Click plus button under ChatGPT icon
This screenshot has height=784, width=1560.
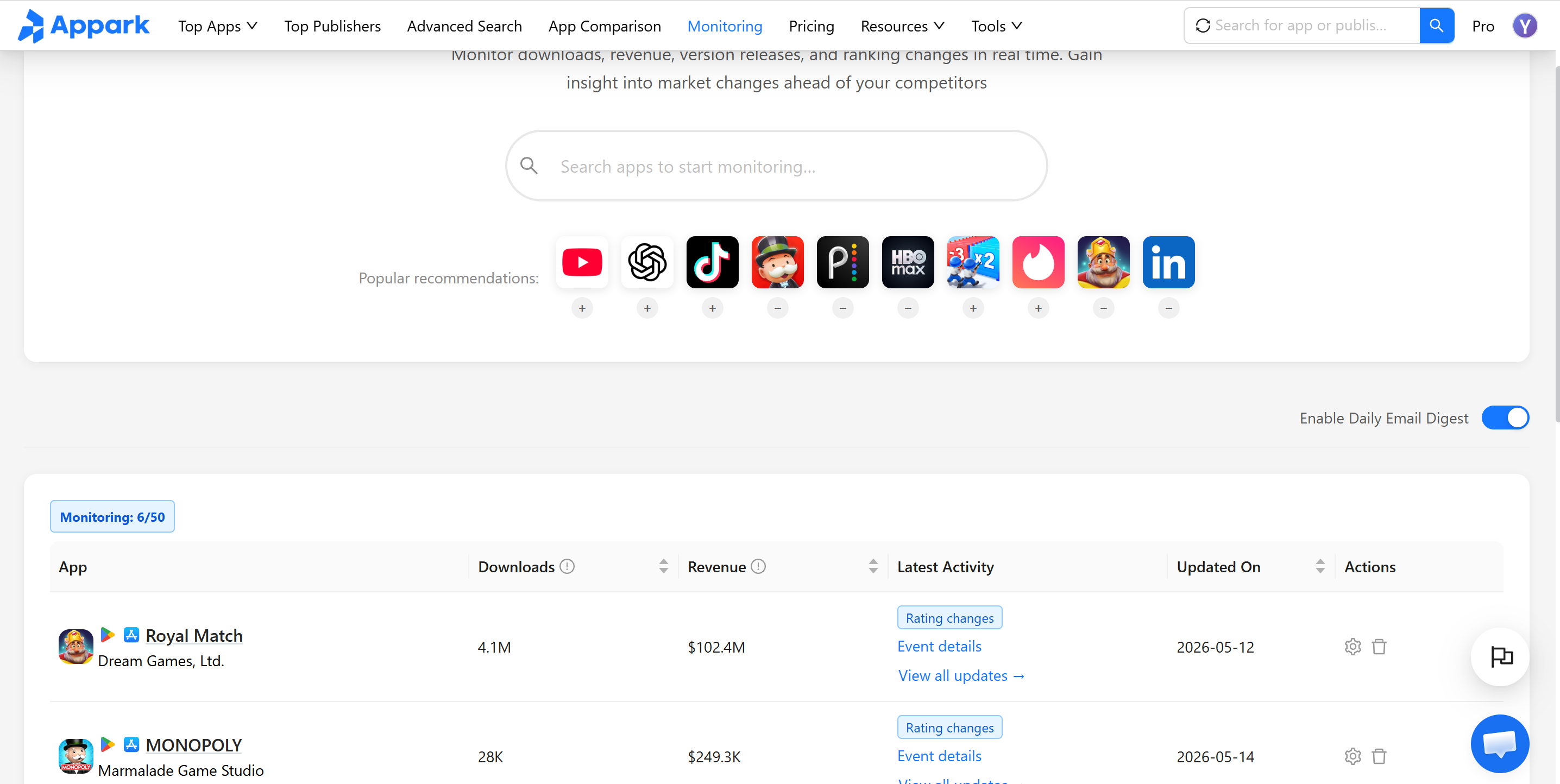(647, 308)
